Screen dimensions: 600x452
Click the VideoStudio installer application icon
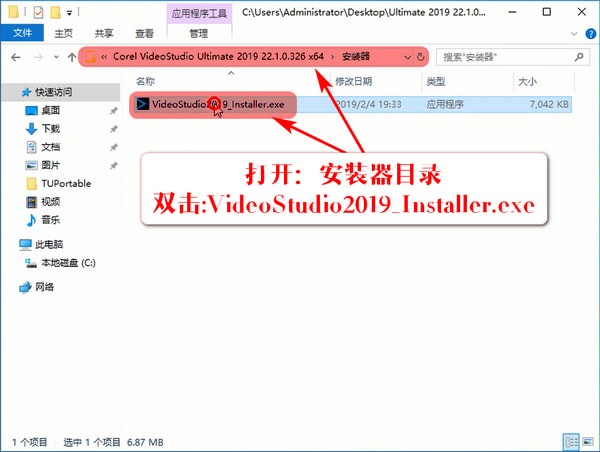[143, 104]
